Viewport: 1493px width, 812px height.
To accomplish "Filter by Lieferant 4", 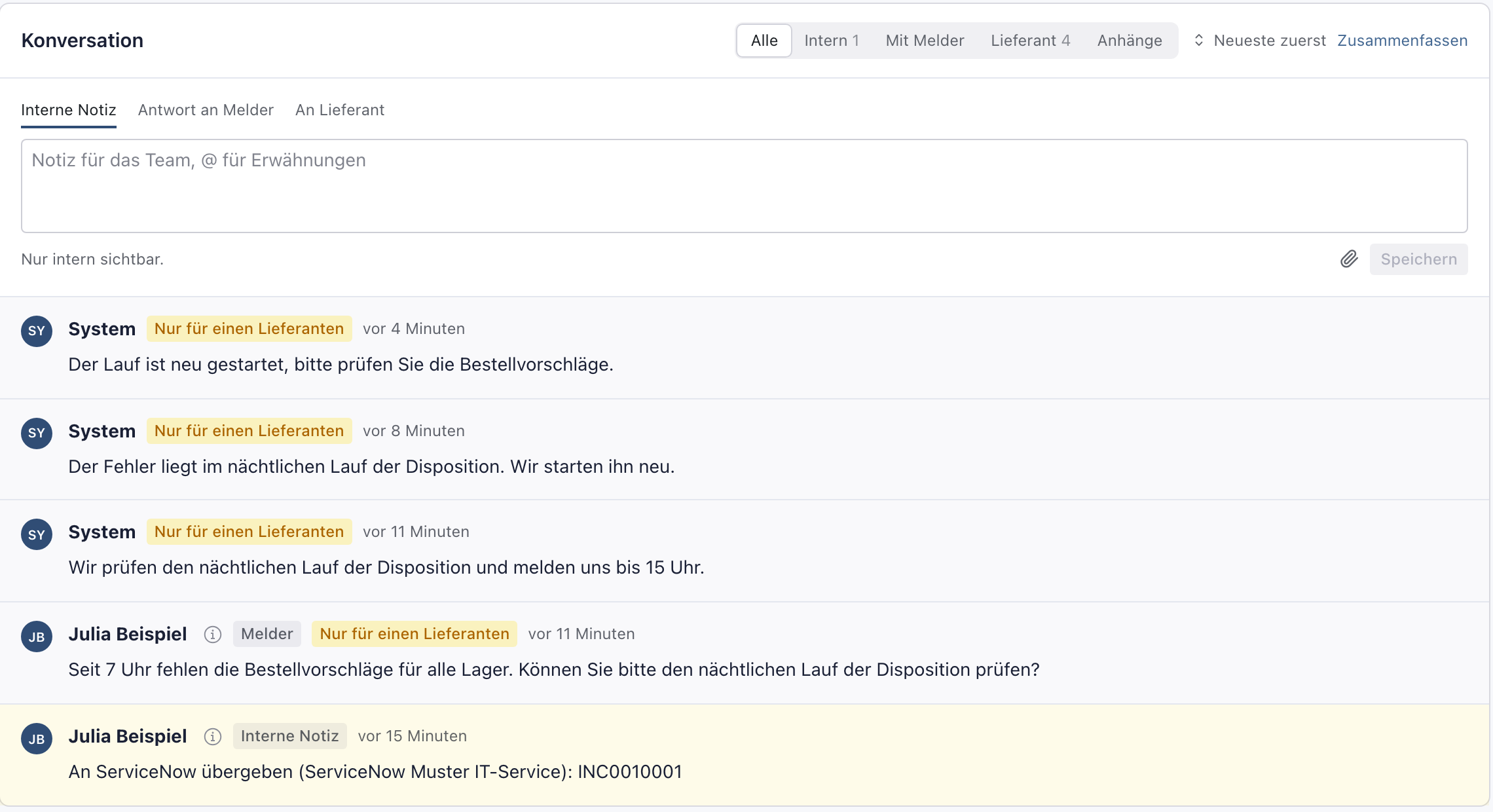I will coord(1031,41).
